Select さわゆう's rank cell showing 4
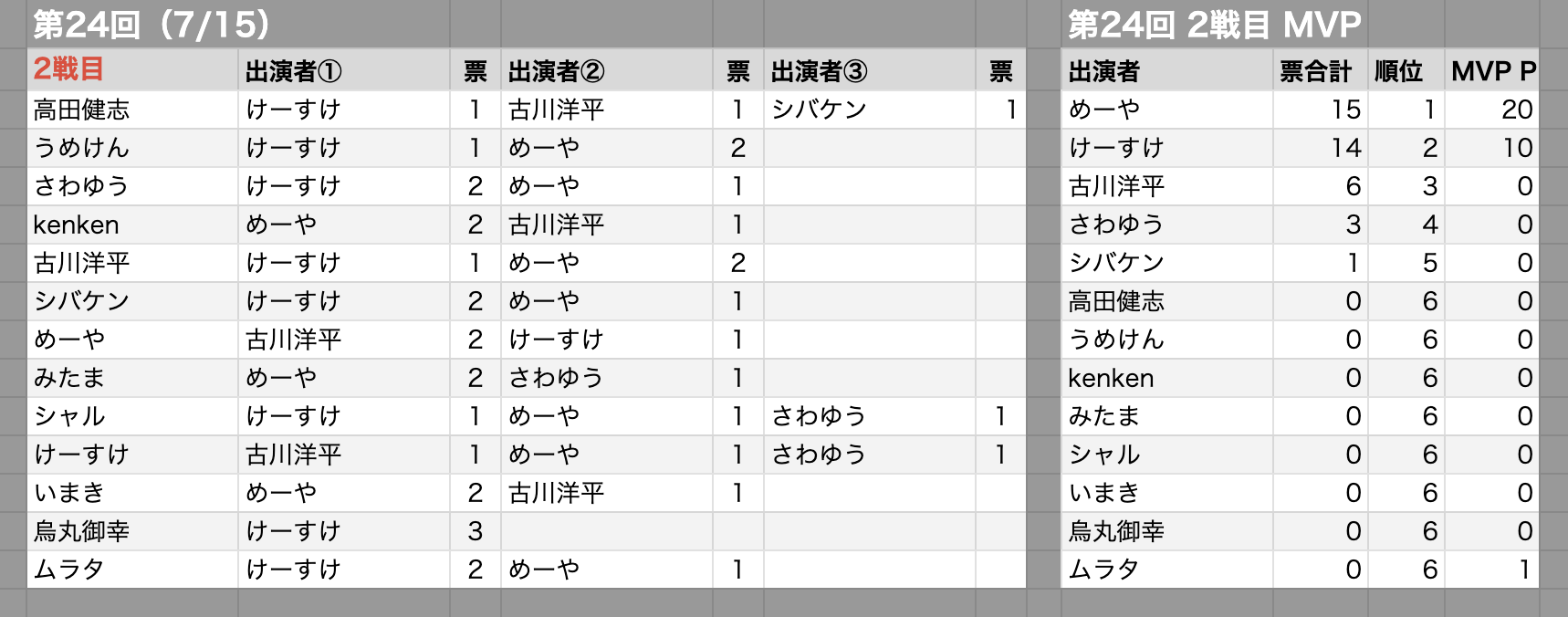 point(1406,225)
